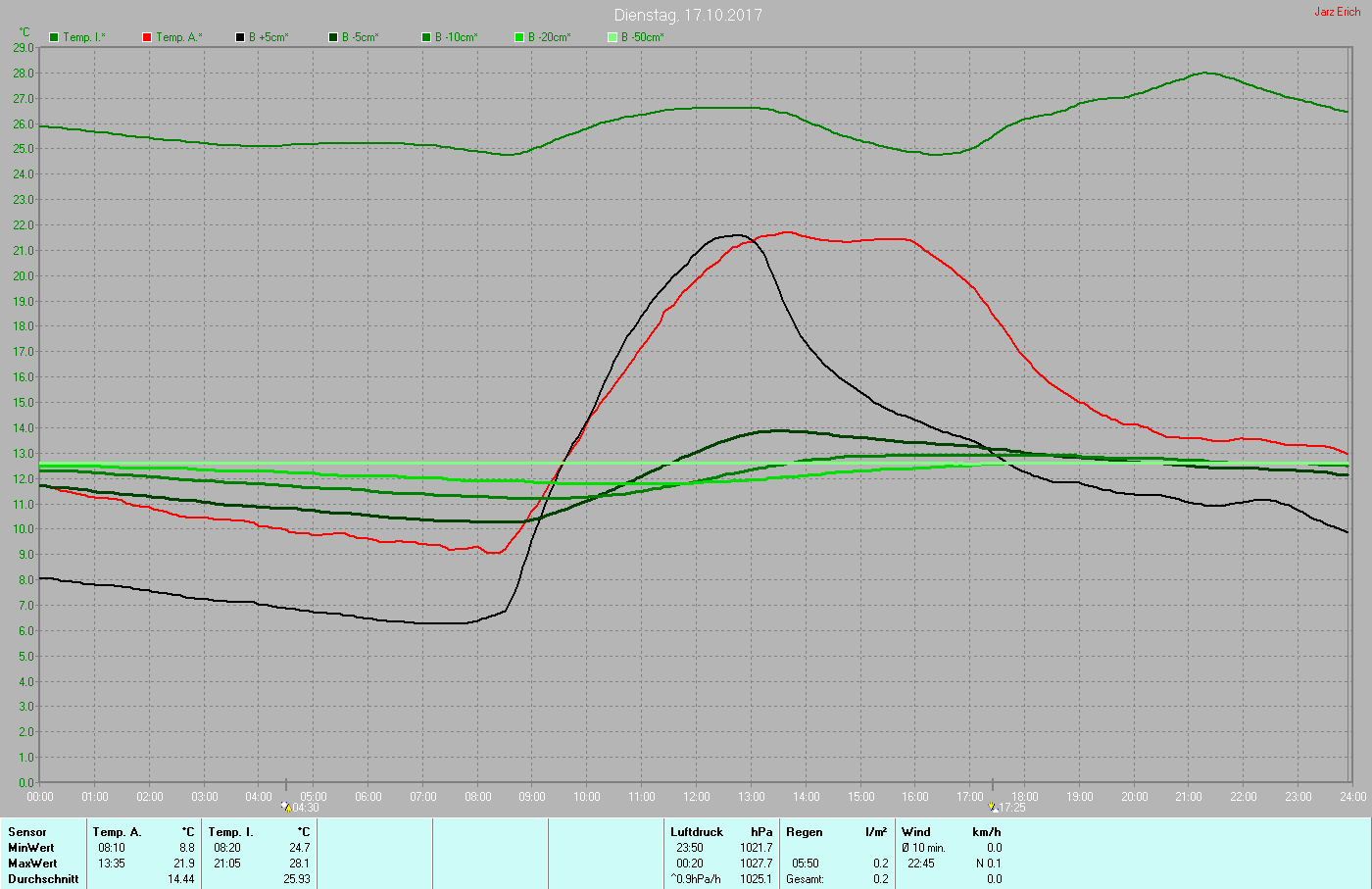This screenshot has width=1372, height=889.
Task: Click the Temp. I. maximum value '28.1'
Action: 300,864
